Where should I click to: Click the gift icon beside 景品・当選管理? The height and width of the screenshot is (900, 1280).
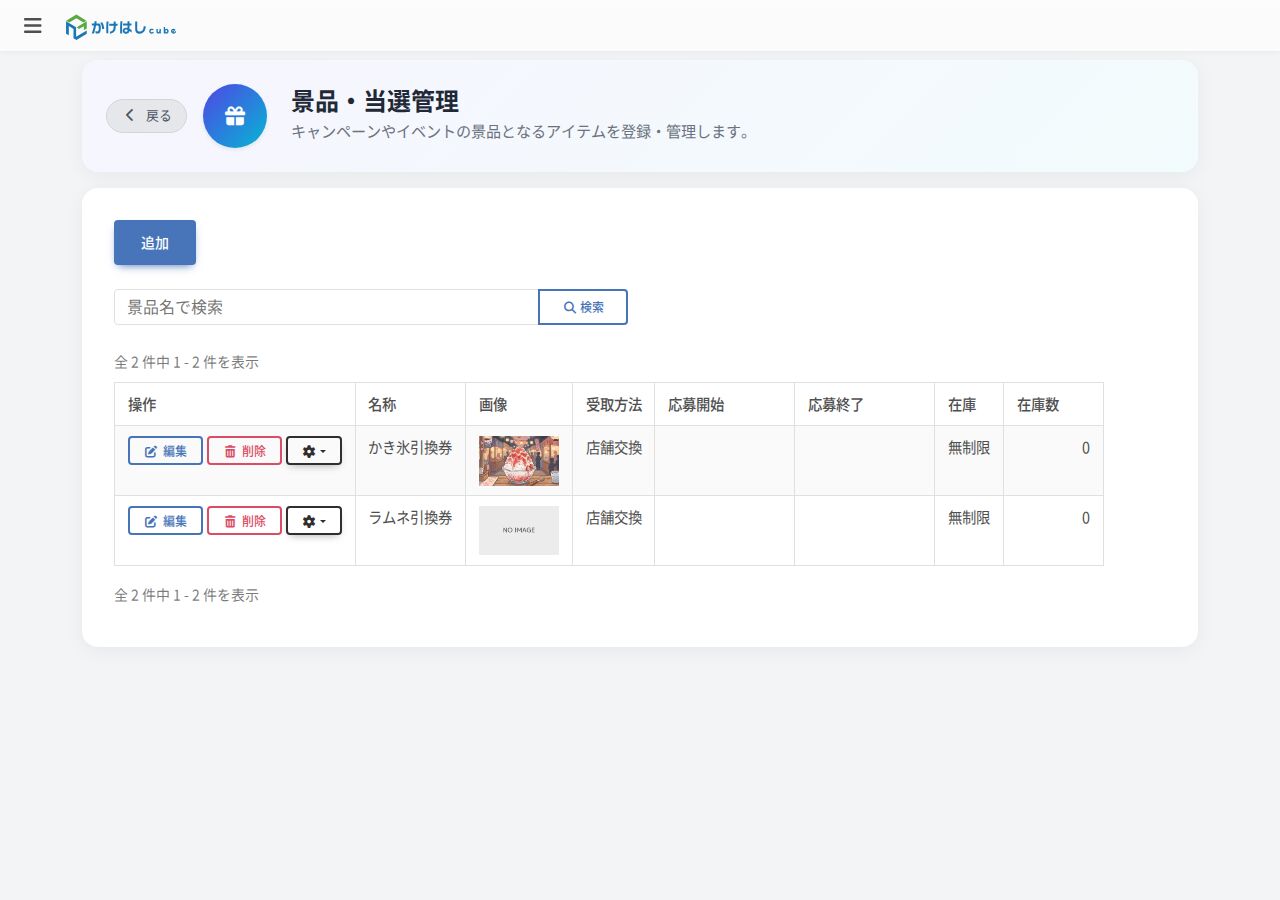[235, 116]
